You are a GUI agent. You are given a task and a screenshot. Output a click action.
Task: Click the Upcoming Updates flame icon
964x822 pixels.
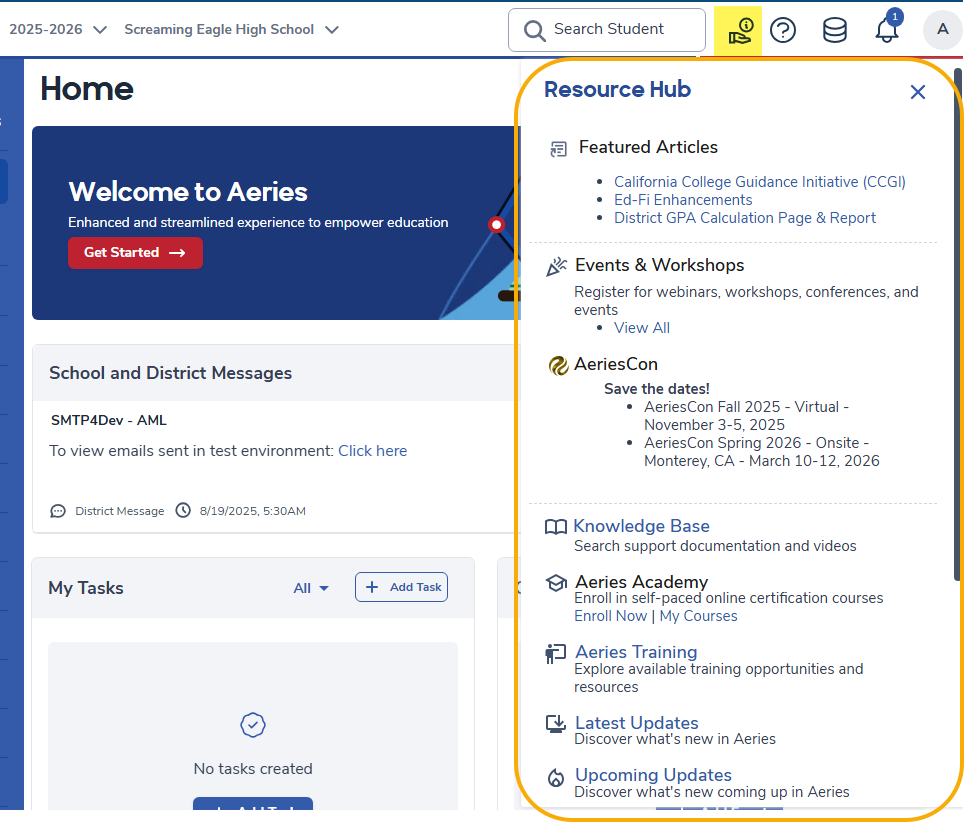[x=556, y=778]
